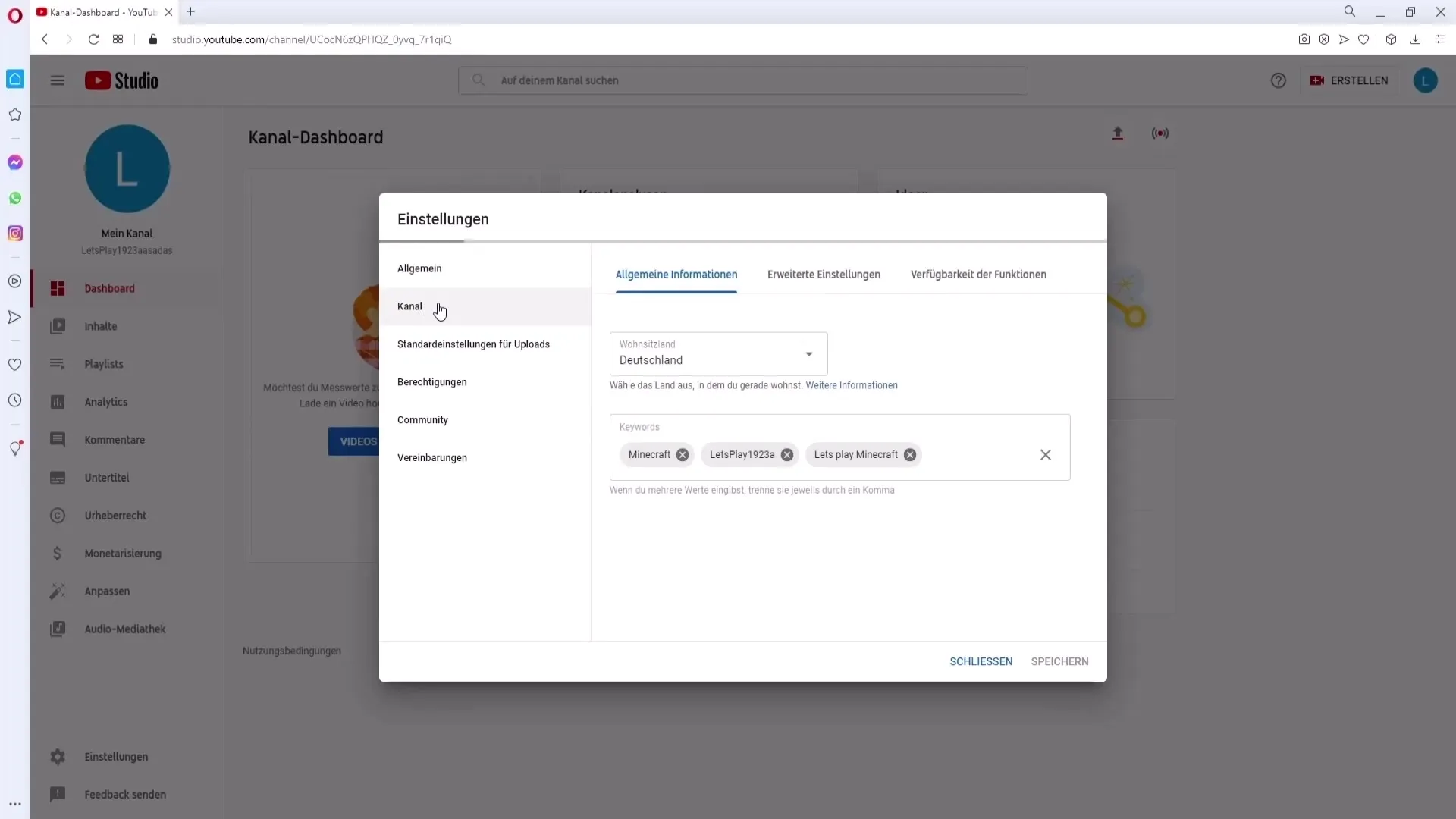1456x819 pixels.
Task: Expand the Wohnsitzland dropdown
Action: click(x=810, y=354)
